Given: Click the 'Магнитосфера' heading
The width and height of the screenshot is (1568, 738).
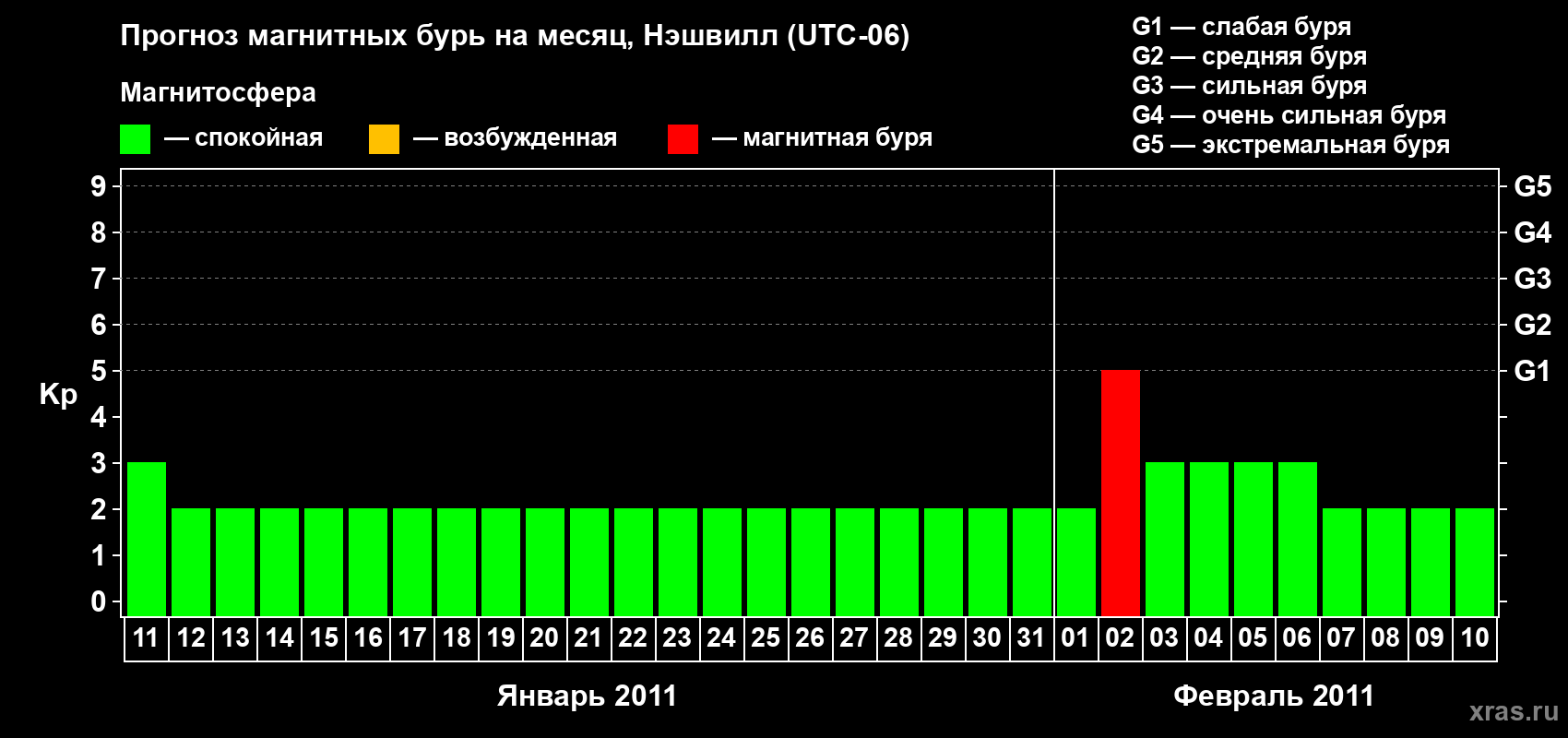Looking at the screenshot, I should 218,92.
